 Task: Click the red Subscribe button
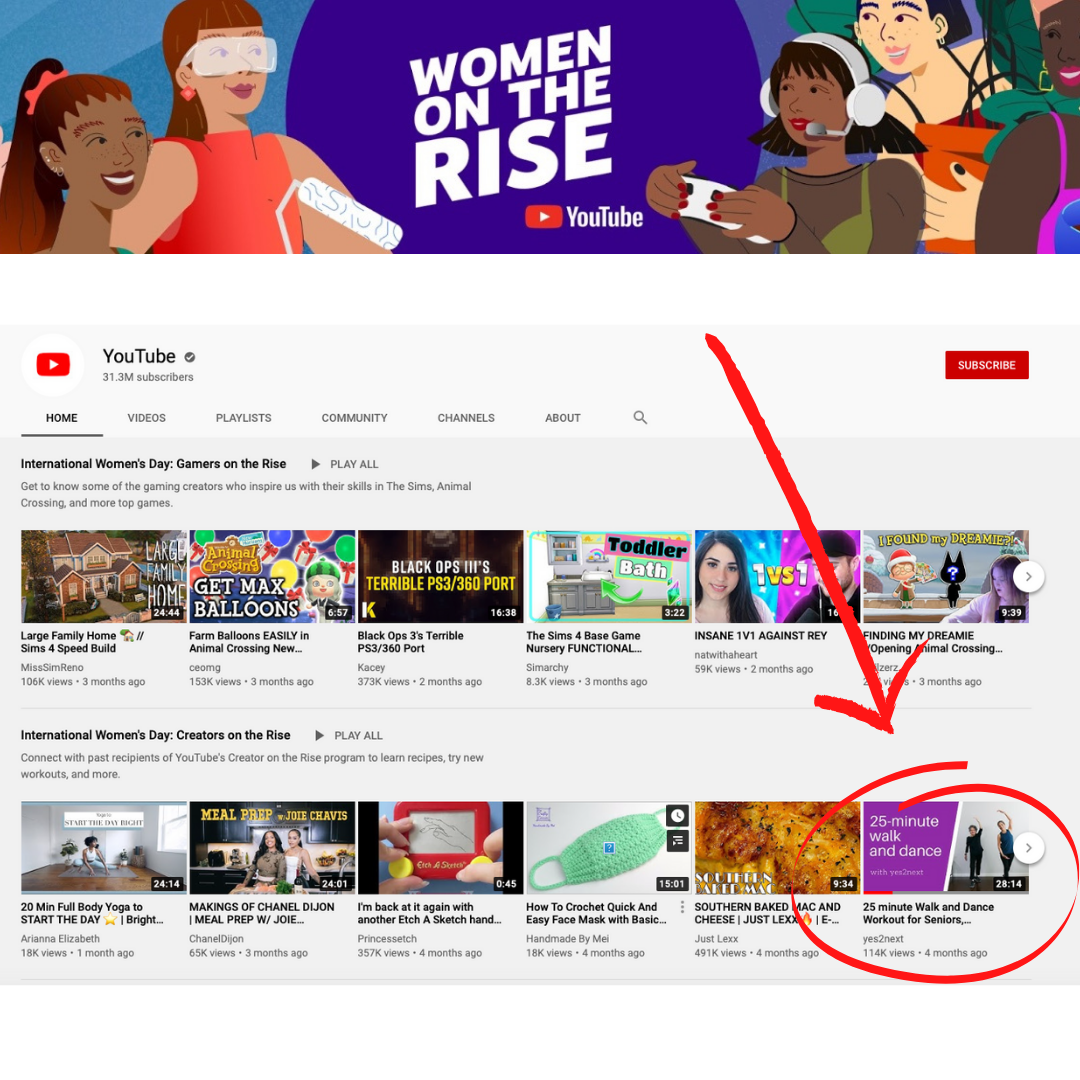(986, 365)
